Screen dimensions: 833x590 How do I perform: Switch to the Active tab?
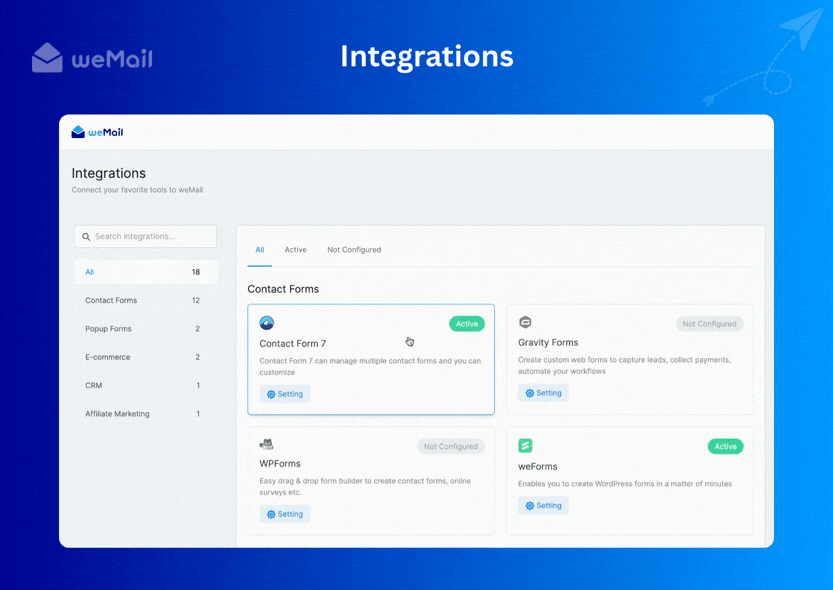point(296,249)
